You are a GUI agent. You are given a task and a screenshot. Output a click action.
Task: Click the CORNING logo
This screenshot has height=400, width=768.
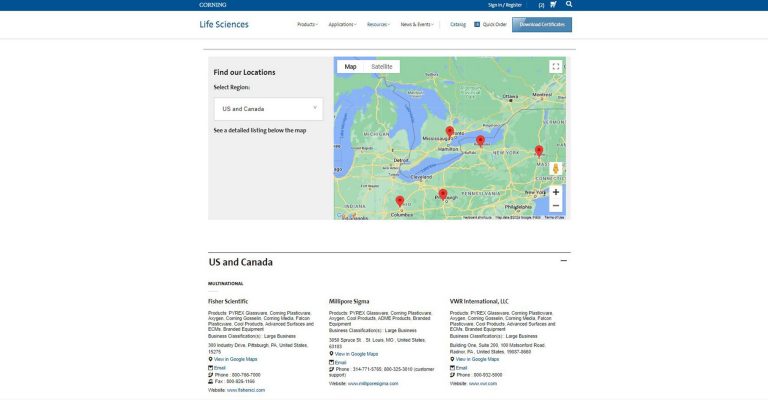click(x=213, y=5)
